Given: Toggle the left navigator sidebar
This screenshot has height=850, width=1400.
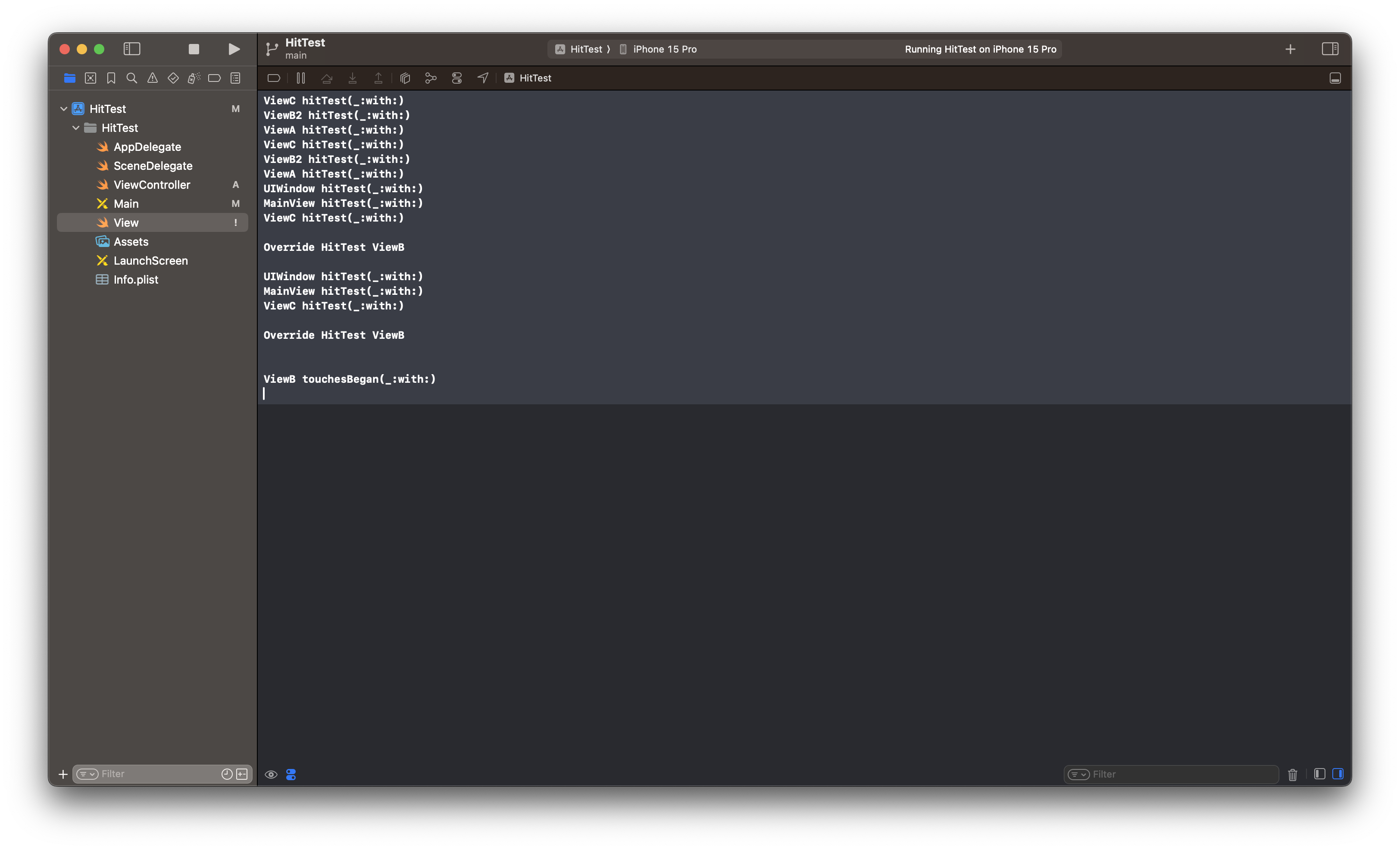Looking at the screenshot, I should 132,50.
